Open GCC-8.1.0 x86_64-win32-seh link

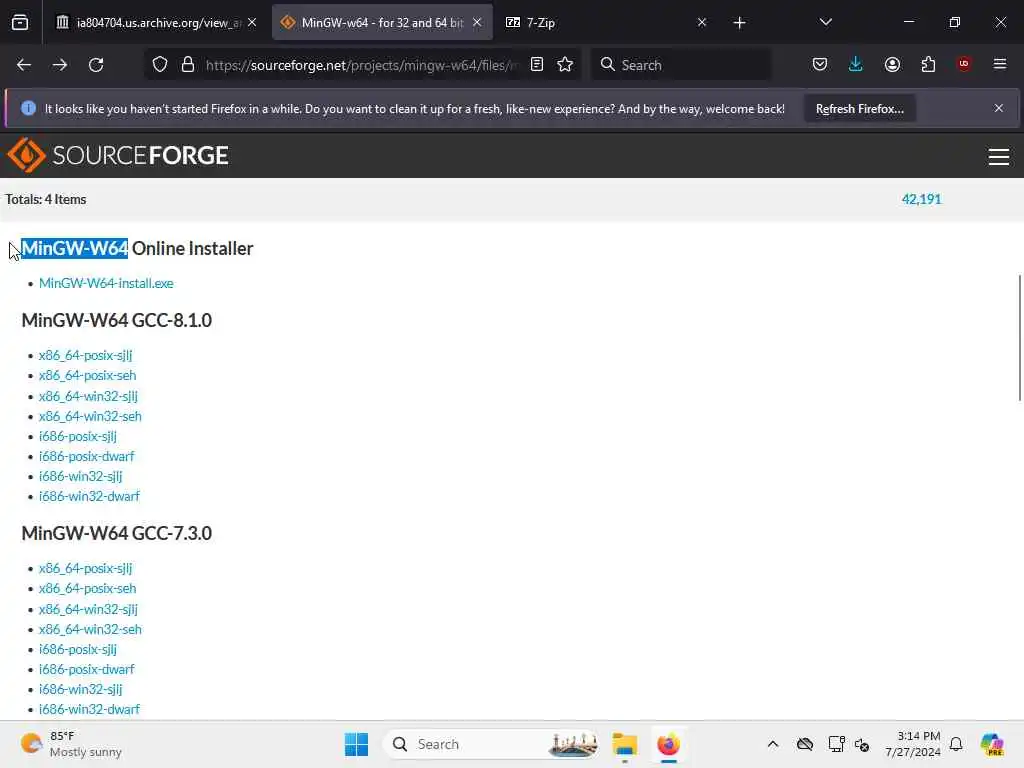[x=90, y=416]
